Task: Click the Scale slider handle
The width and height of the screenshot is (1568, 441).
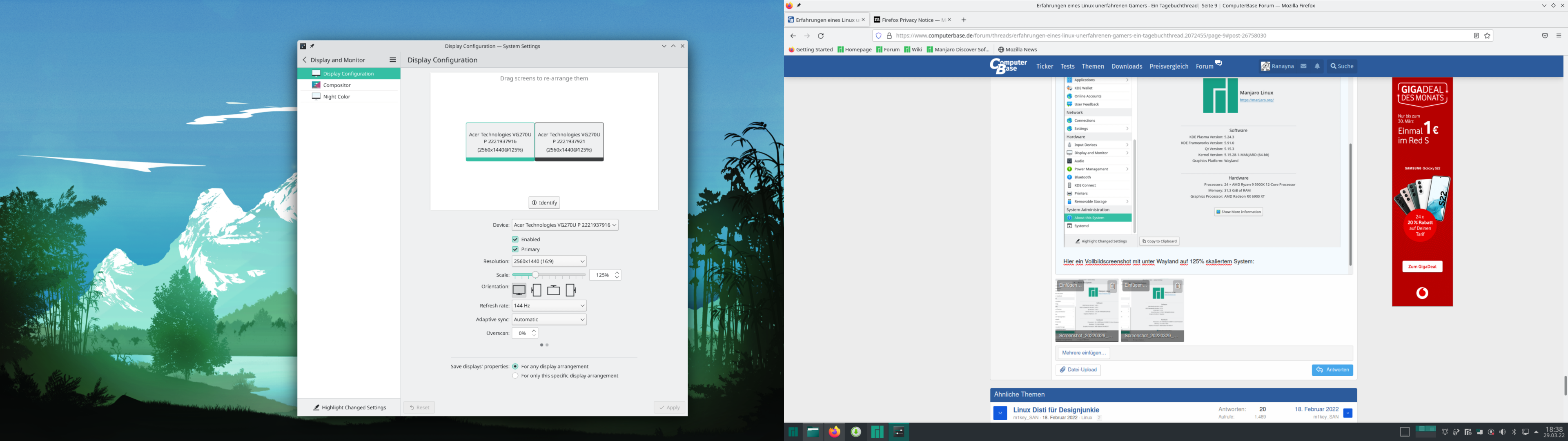Action: tap(535, 275)
